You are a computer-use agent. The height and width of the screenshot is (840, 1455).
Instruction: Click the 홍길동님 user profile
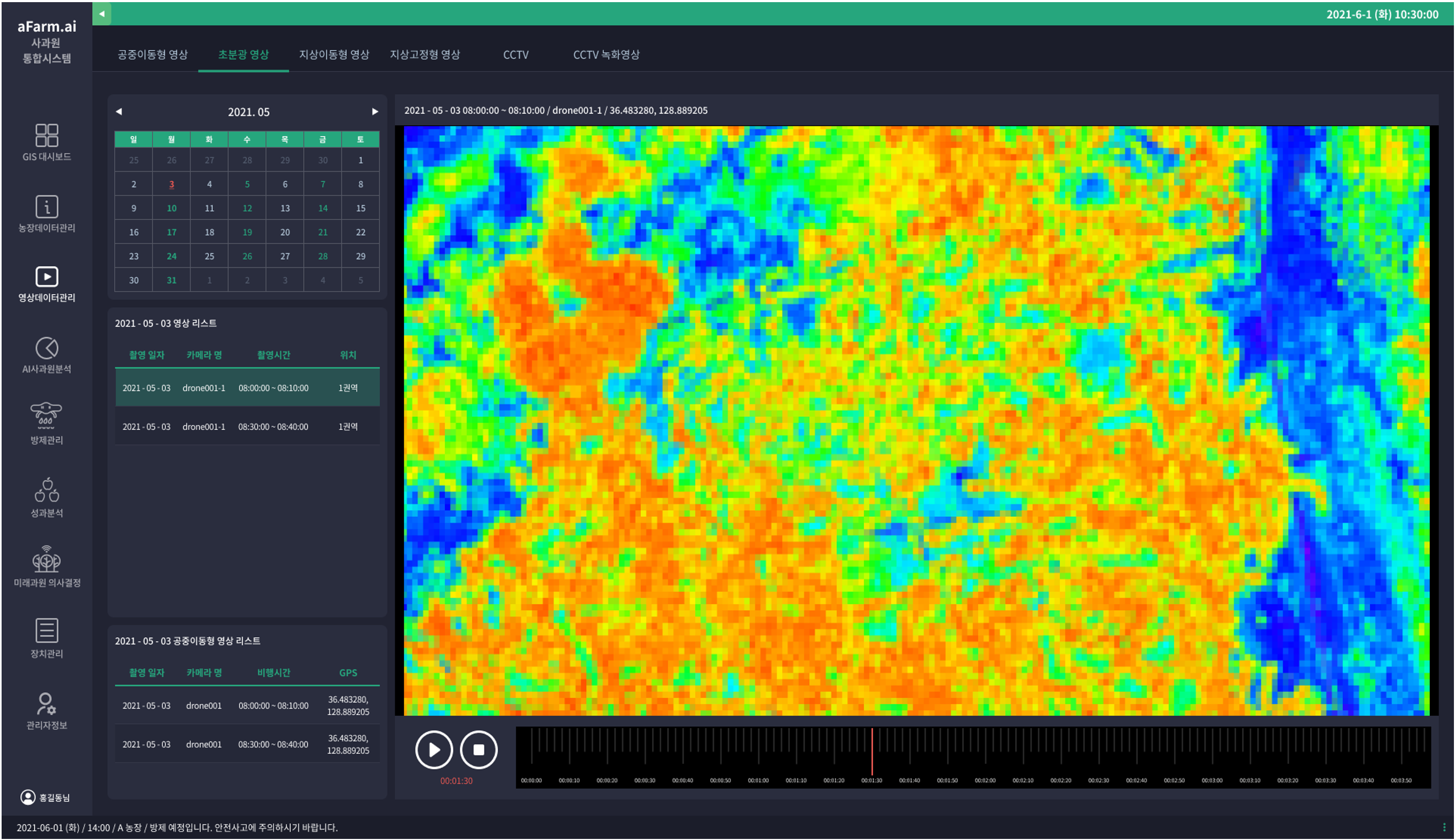coord(46,797)
